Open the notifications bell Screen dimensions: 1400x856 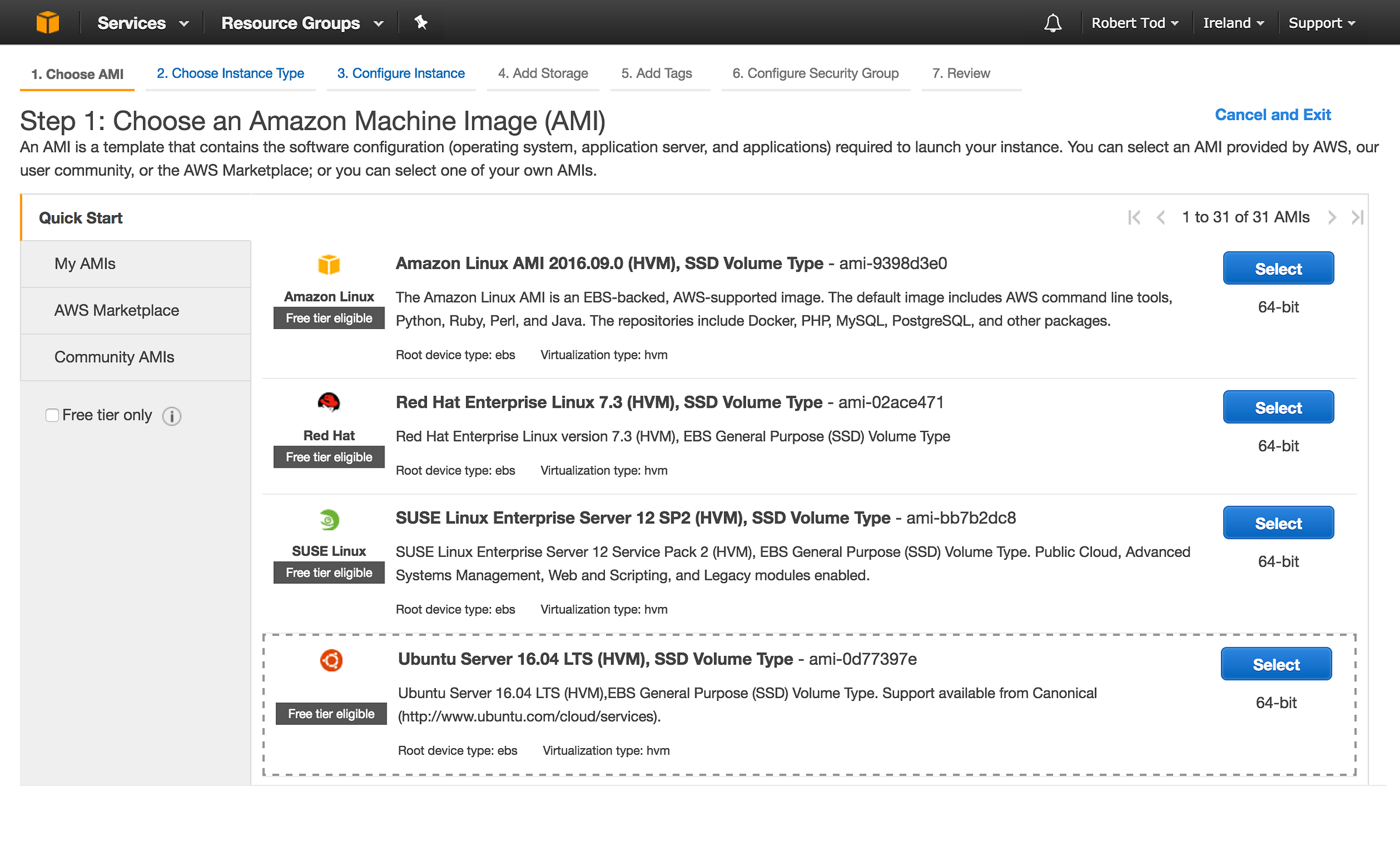1053,23
